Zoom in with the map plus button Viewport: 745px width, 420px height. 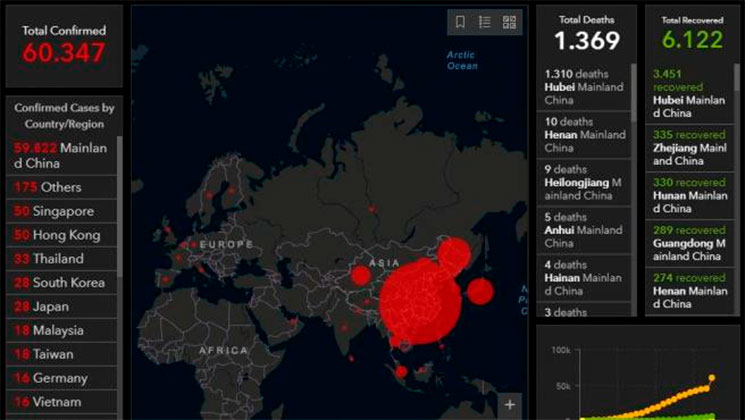[x=511, y=404]
